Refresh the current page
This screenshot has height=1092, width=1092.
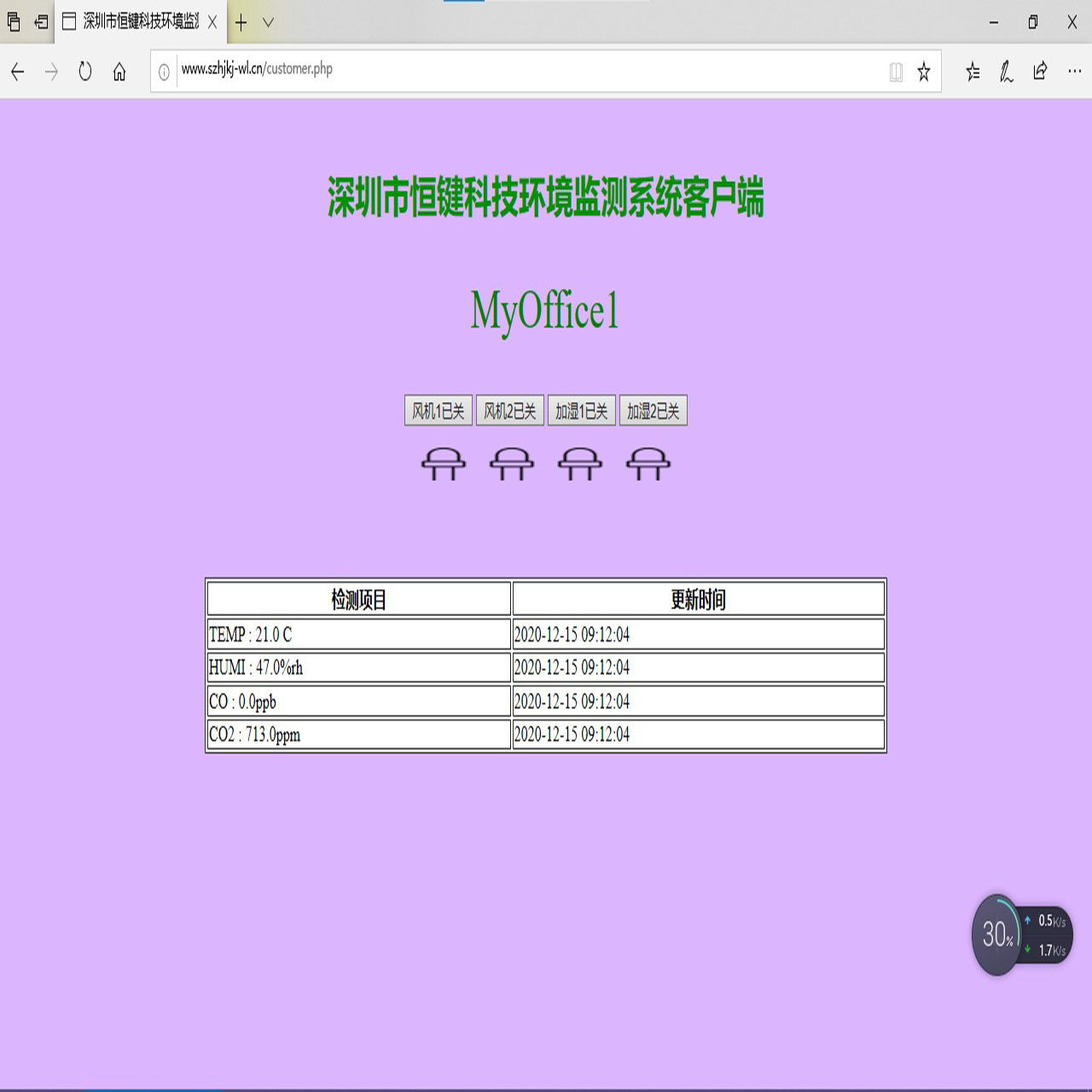85,72
